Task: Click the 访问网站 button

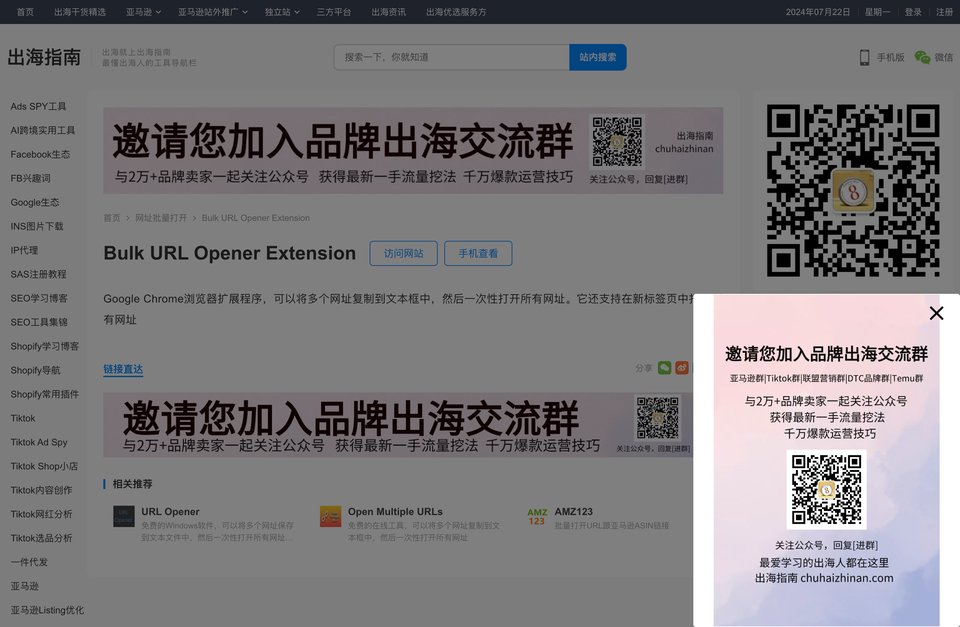Action: pyautogui.click(x=403, y=253)
